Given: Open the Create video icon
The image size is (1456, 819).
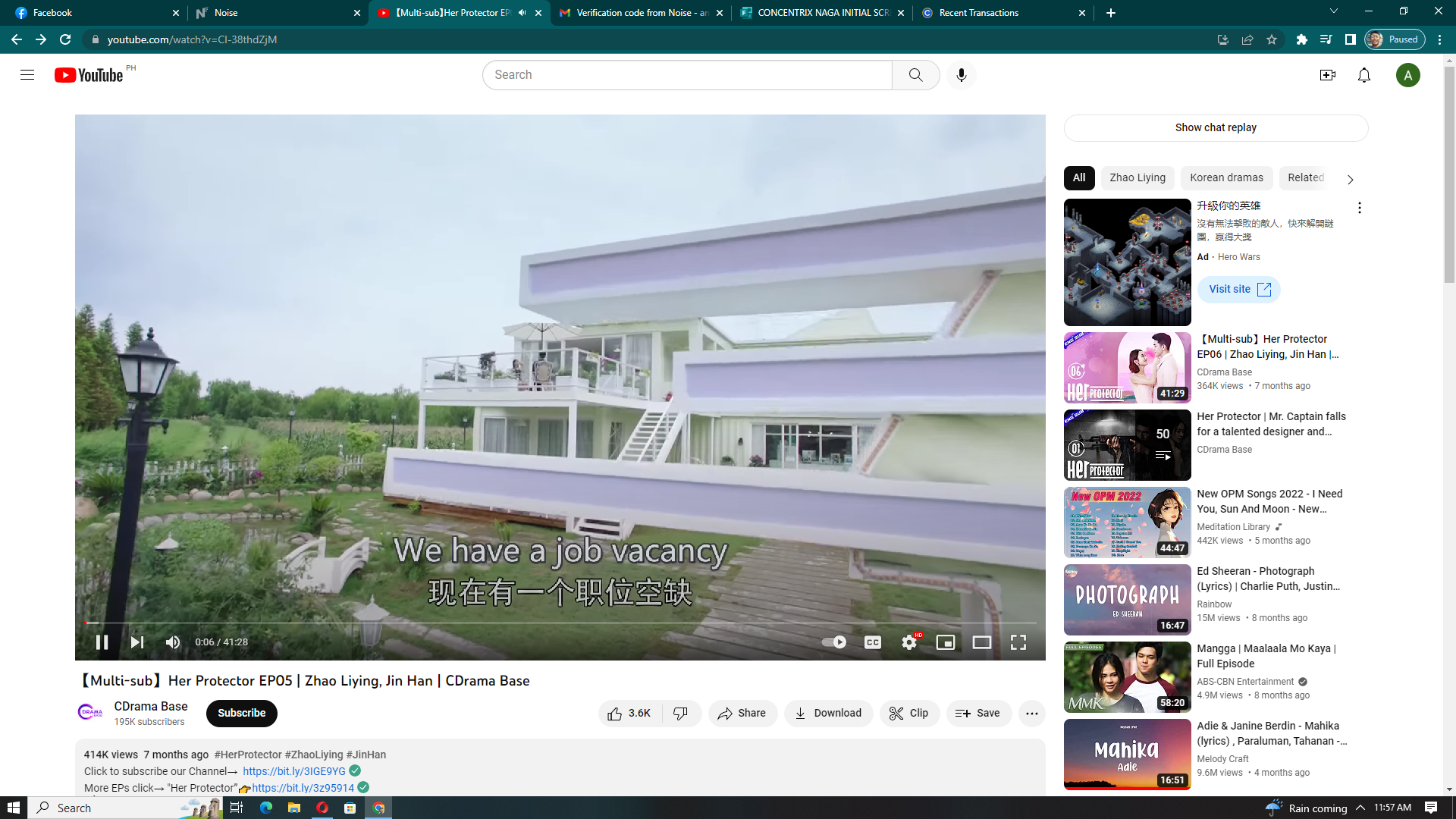Looking at the screenshot, I should tap(1328, 75).
